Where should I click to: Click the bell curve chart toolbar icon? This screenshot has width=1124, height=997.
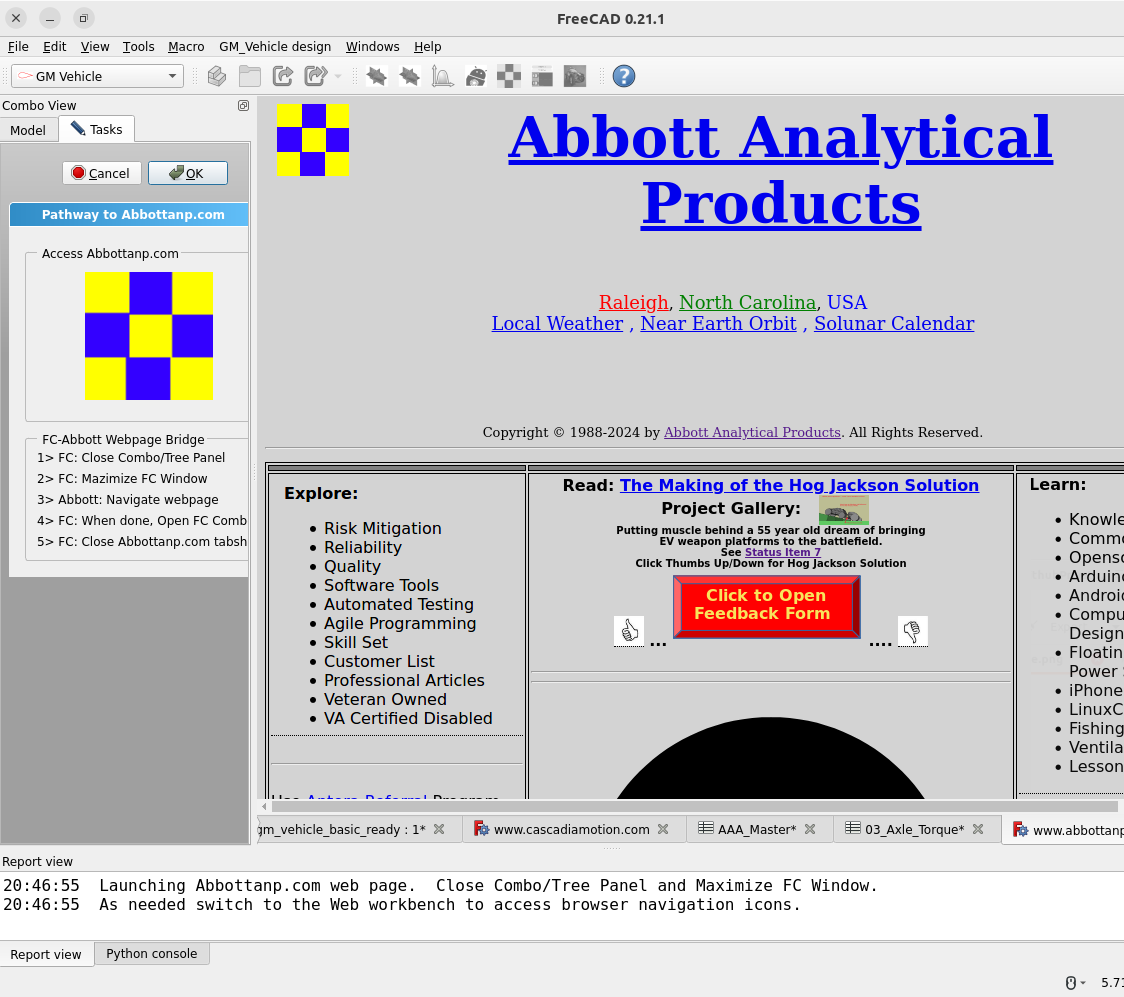tap(442, 76)
